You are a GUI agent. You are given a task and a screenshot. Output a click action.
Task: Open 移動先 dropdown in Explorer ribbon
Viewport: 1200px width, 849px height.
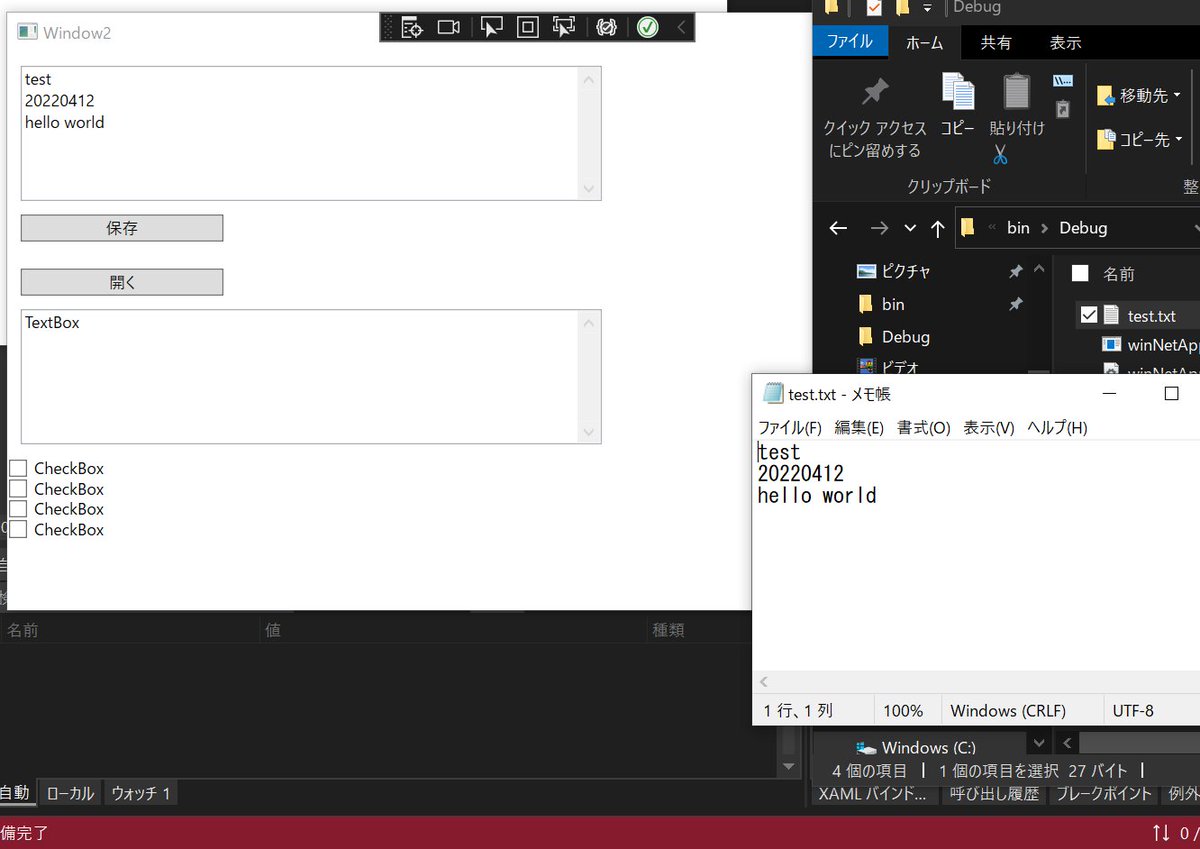point(1140,96)
